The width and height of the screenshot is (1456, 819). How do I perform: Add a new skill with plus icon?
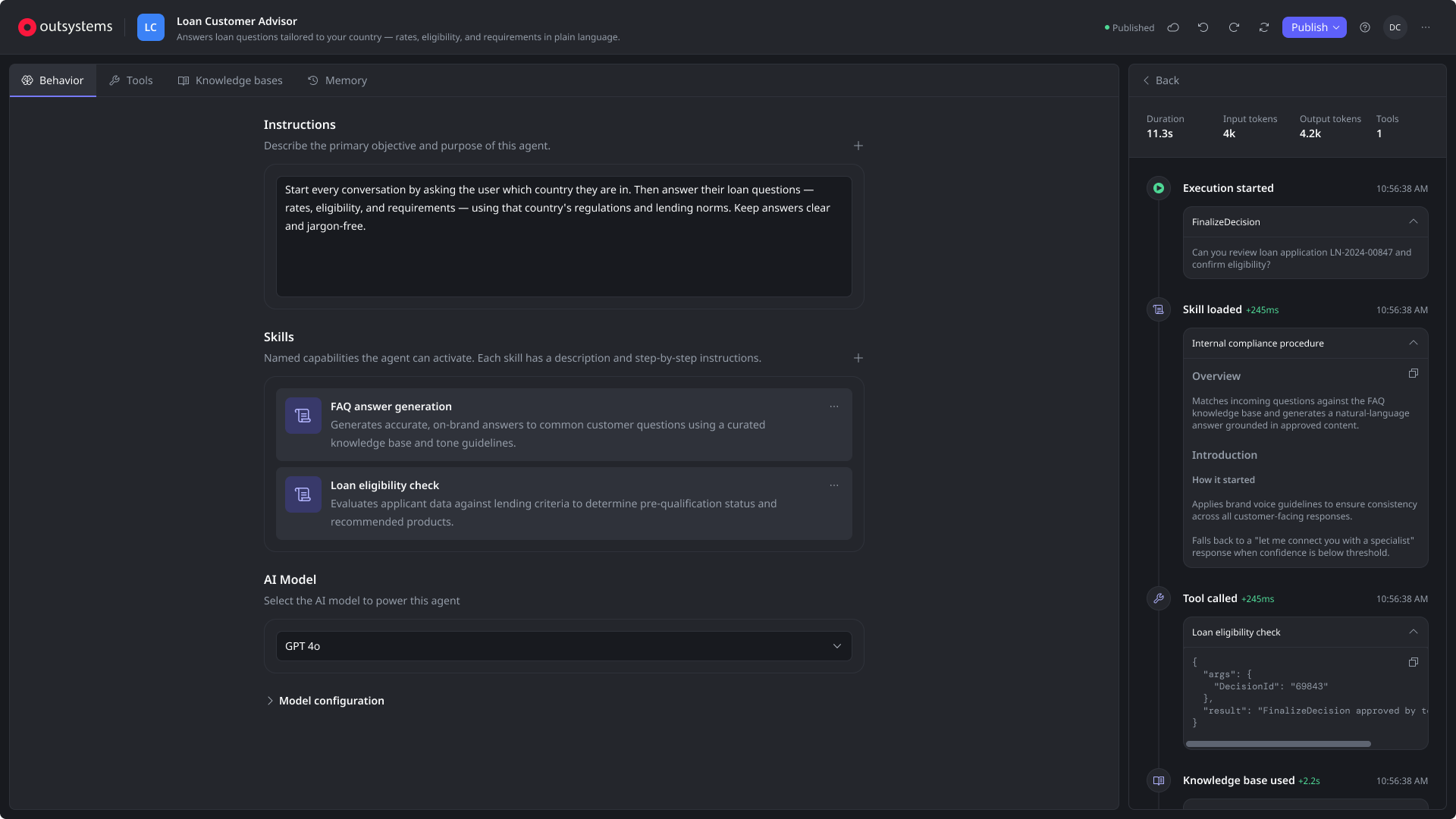point(858,358)
